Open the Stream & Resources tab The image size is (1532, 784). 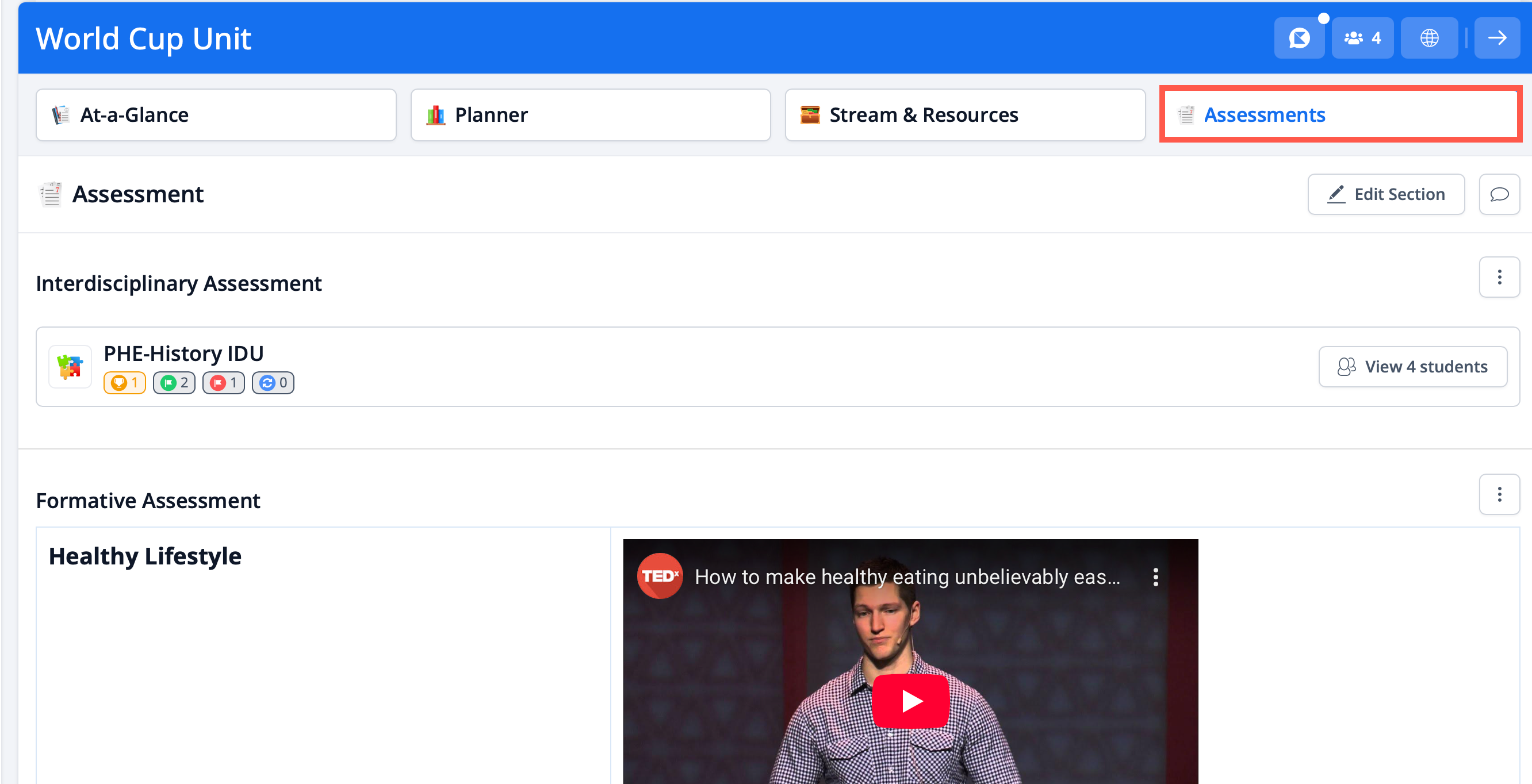pyautogui.click(x=964, y=115)
